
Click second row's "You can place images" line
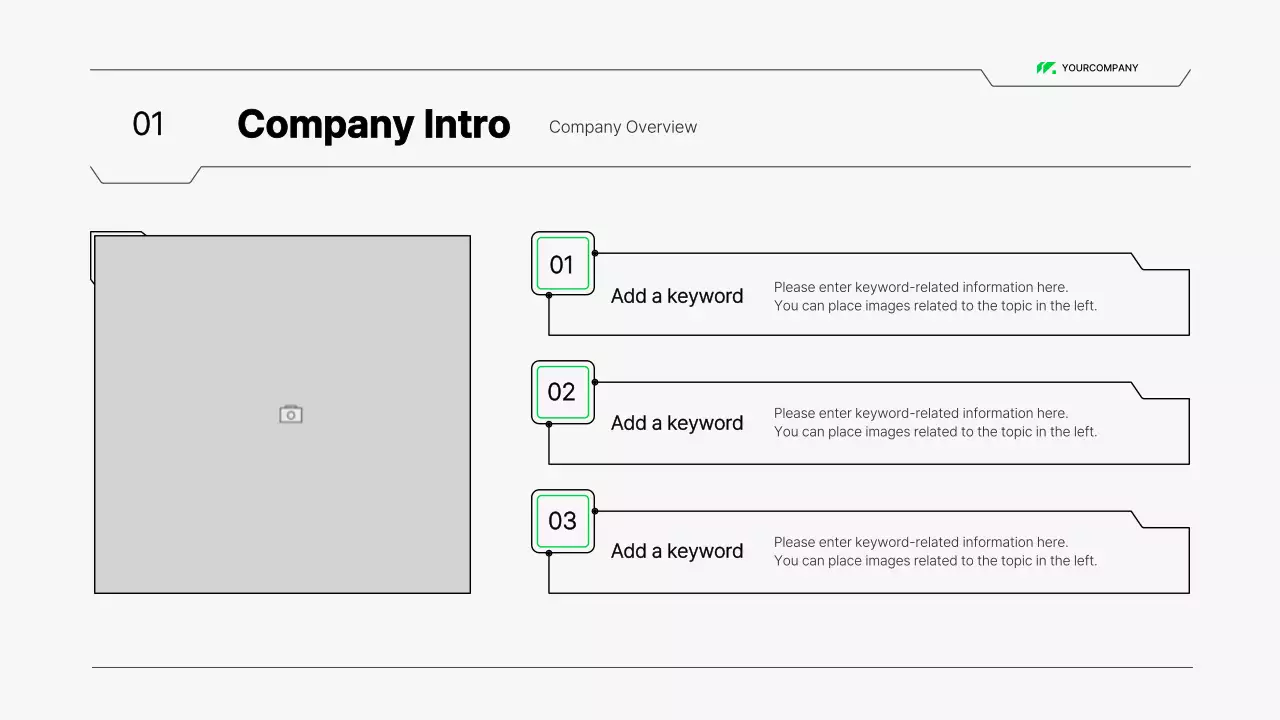click(x=935, y=432)
